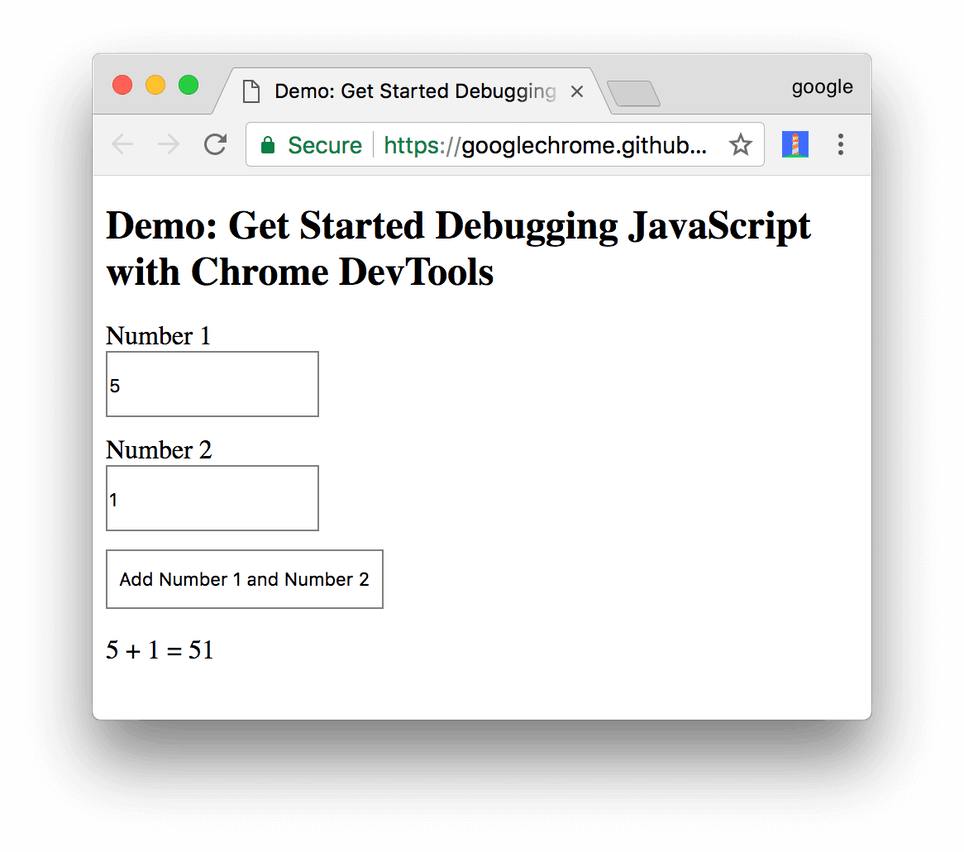
Task: Minimize the window with the yellow button
Action: (x=156, y=85)
